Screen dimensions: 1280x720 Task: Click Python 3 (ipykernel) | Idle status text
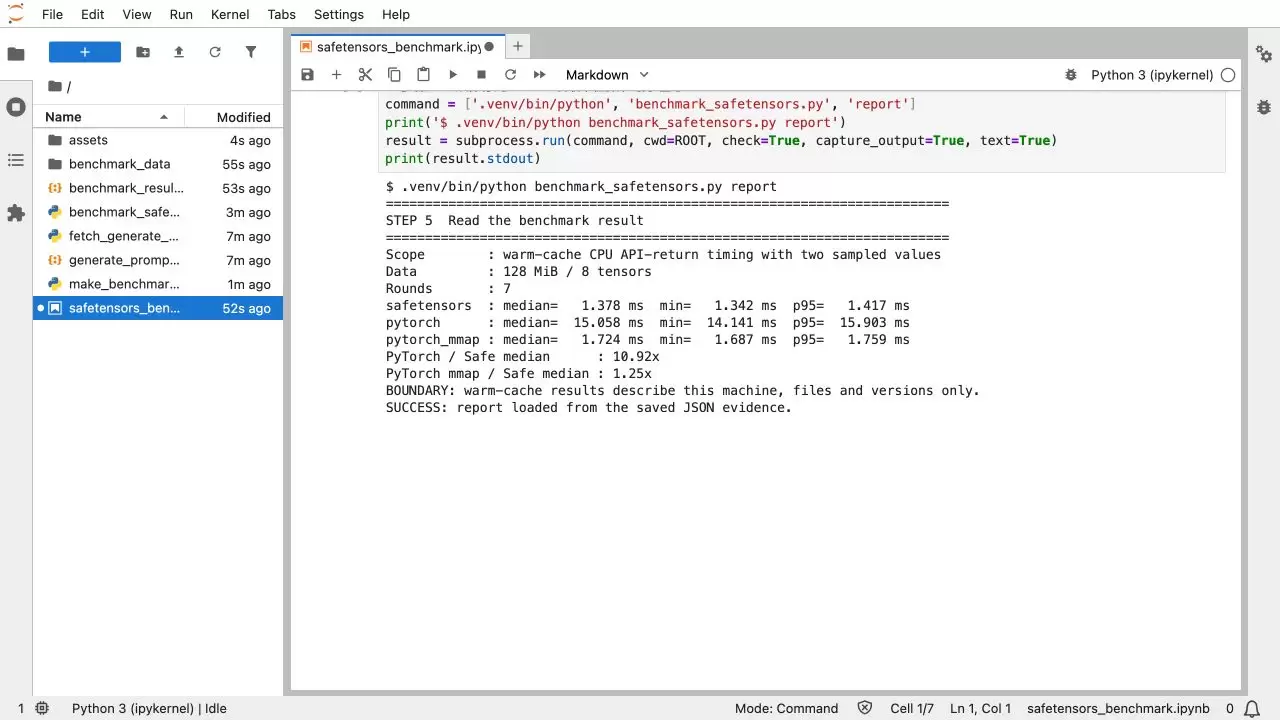click(149, 708)
